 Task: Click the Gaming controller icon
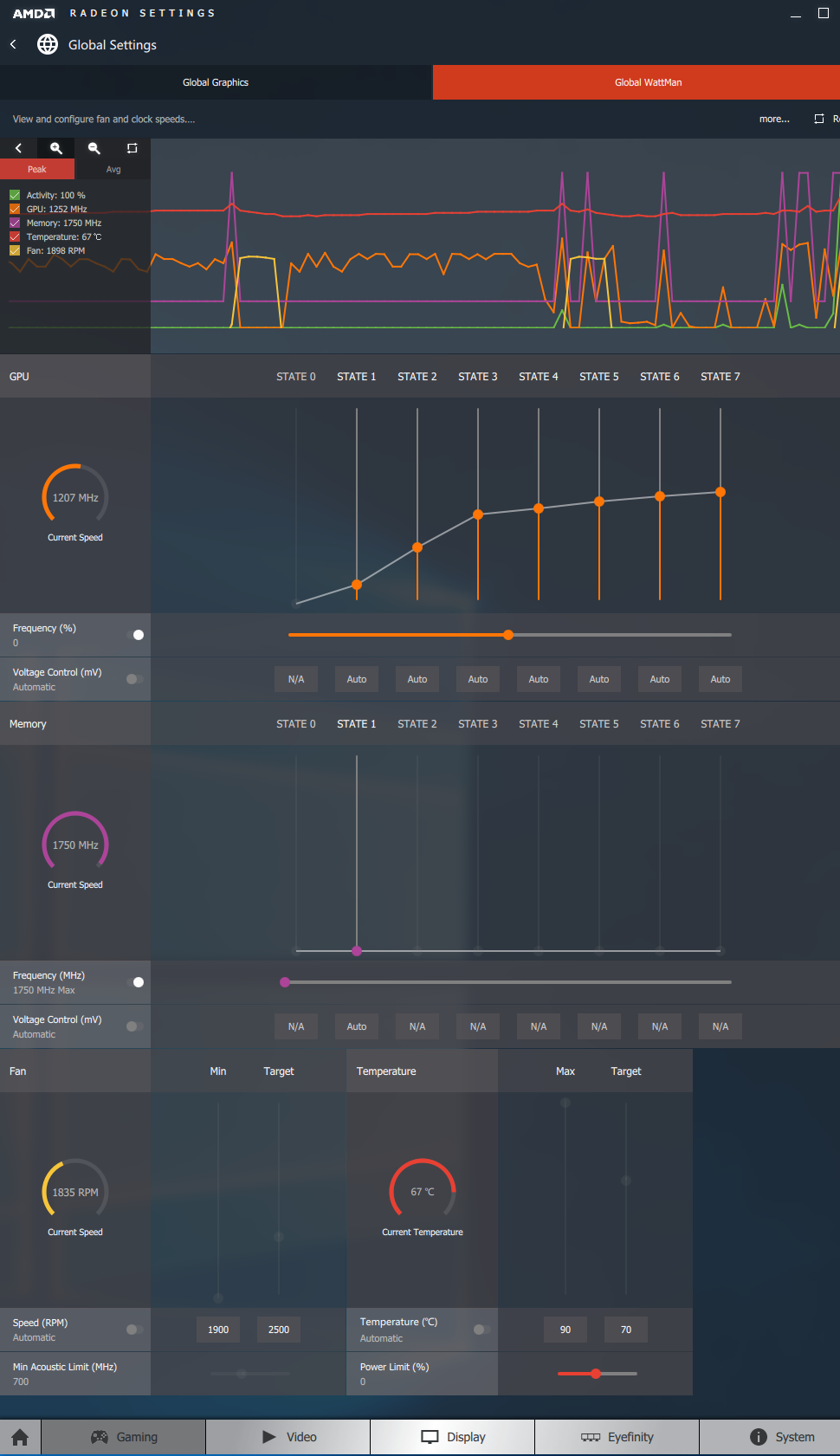pyautogui.click(x=100, y=1437)
